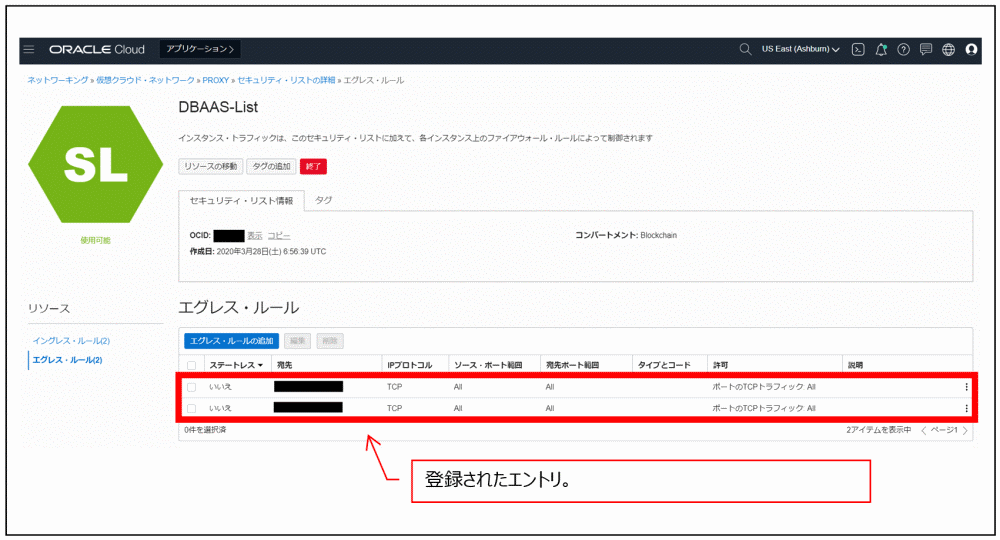Check the second egress rule checkbox
The width and height of the screenshot is (1000, 540).
coord(191,408)
